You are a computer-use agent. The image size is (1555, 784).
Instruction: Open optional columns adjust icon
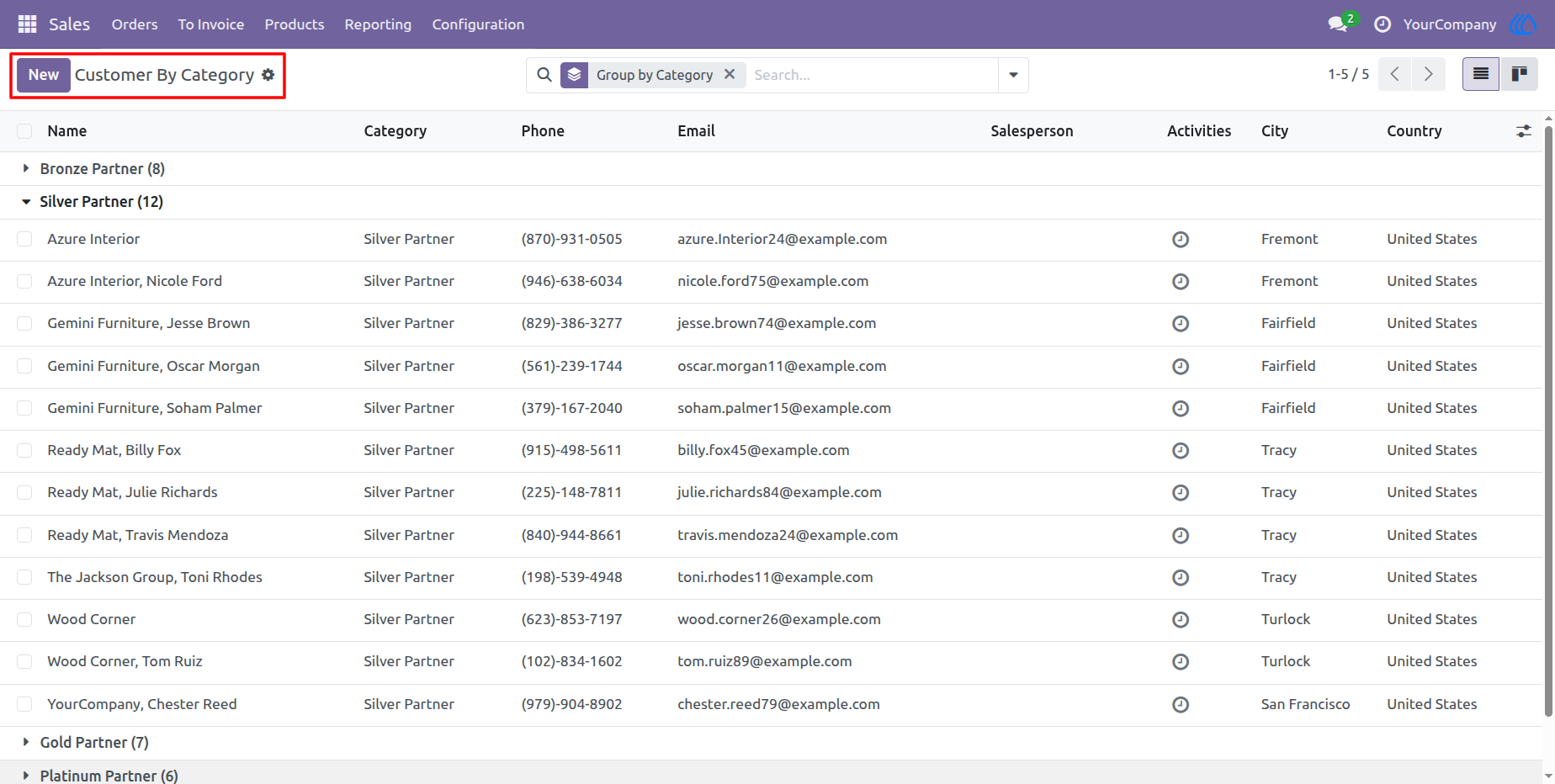pyautogui.click(x=1524, y=131)
